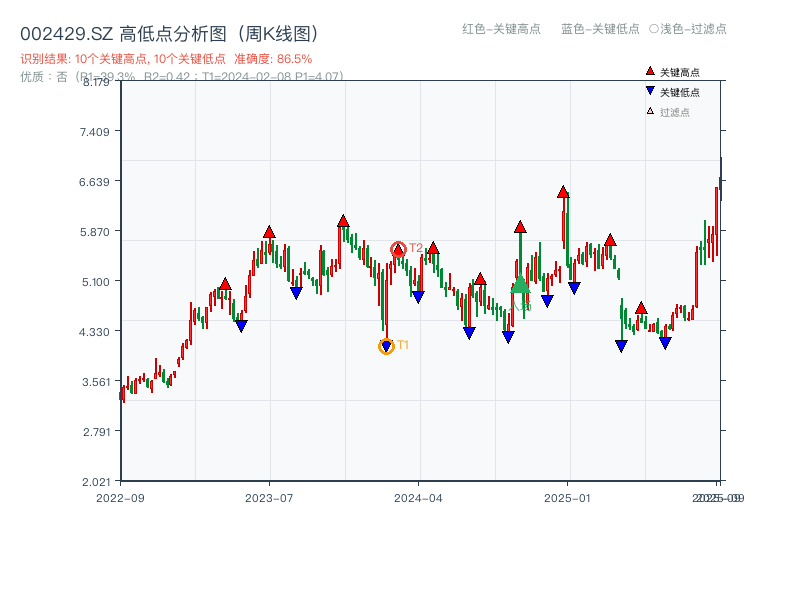Toggle the 关键高点 legend label
Screen dimensions: 800x600
[680, 72]
